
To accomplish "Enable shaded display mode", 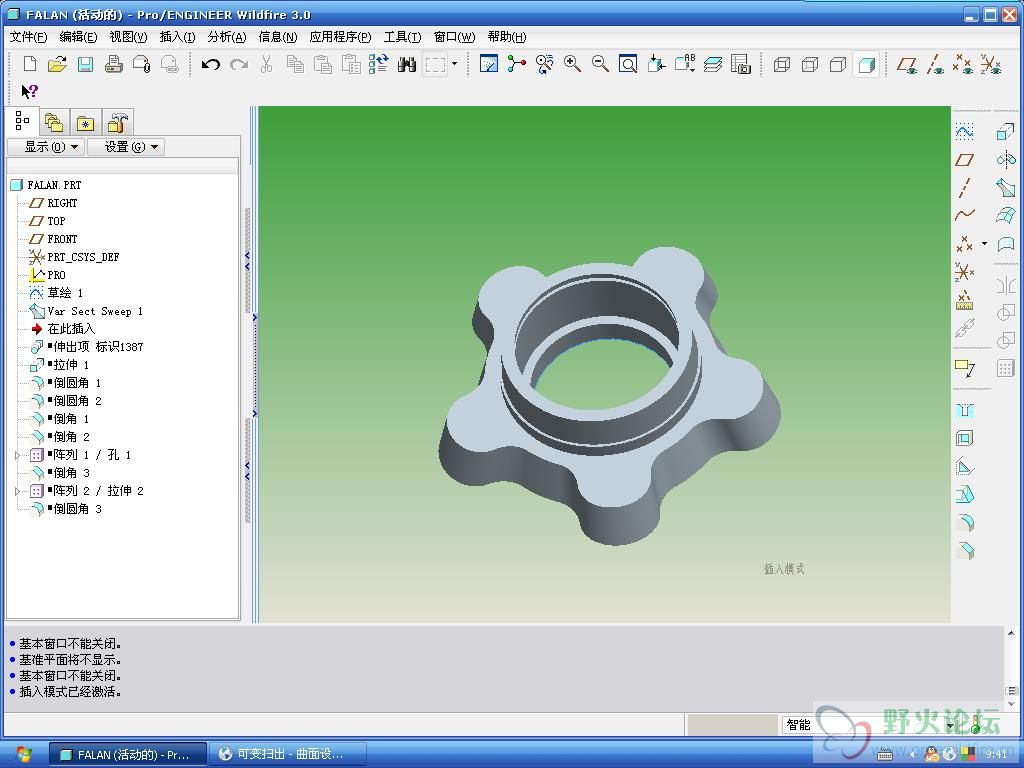I will [867, 64].
